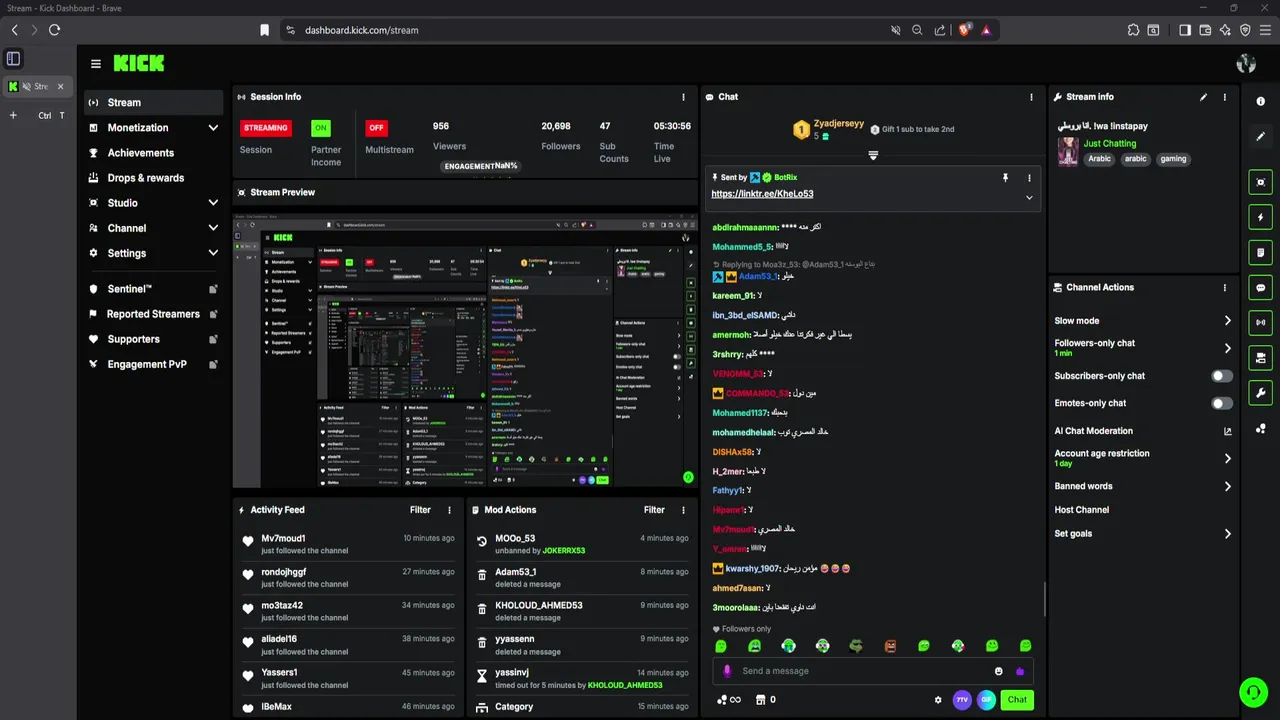
Task: Expand the Monetization sidebar section
Action: coord(152,128)
